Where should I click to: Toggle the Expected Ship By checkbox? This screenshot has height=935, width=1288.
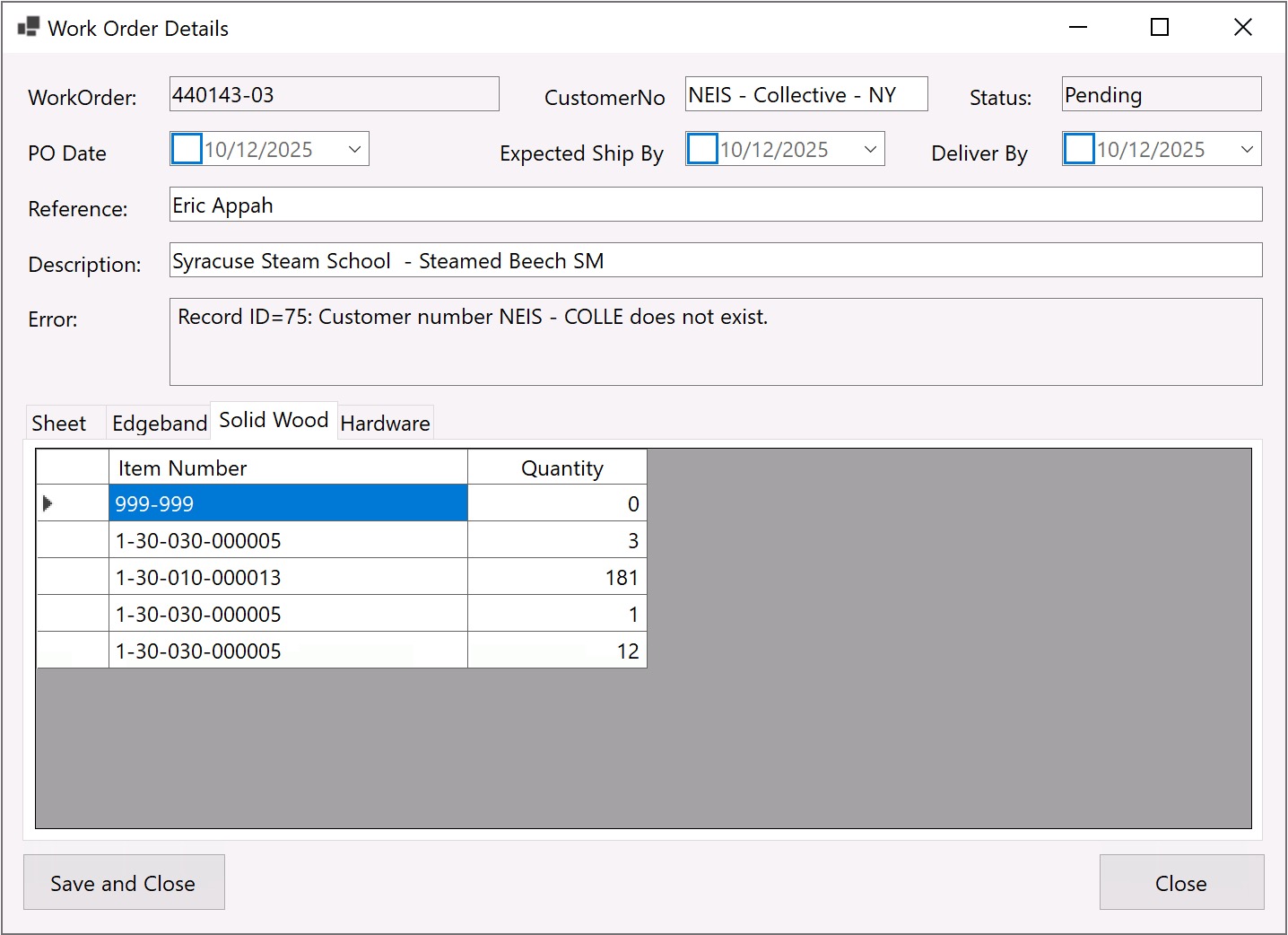click(x=702, y=149)
